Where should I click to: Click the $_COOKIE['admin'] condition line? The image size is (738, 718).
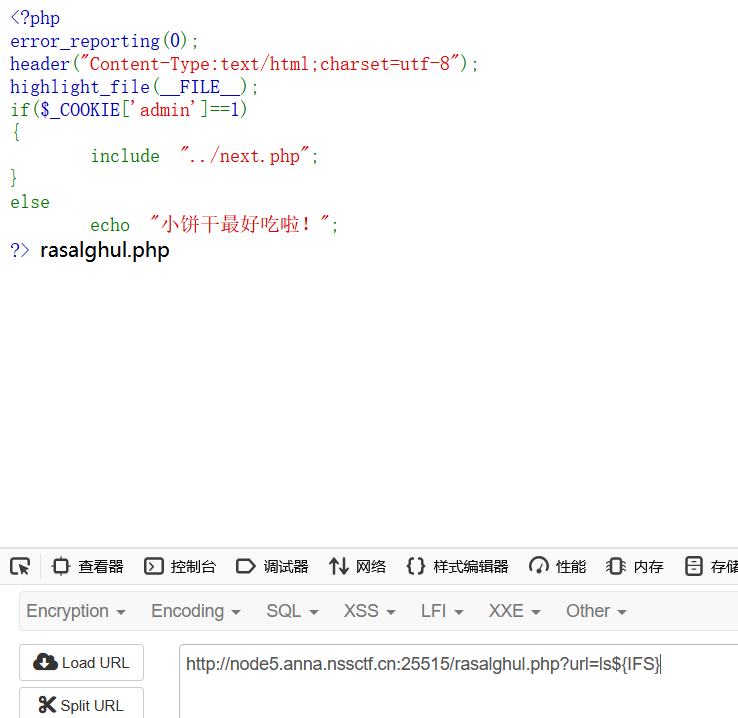tap(128, 110)
